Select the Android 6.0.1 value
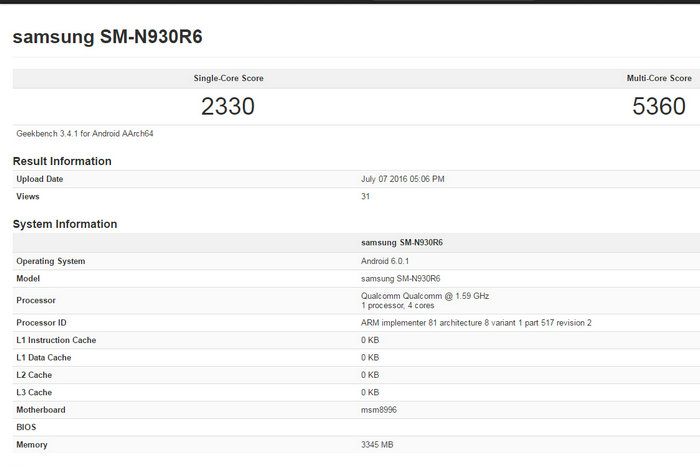This screenshot has width=700, height=467. click(385, 261)
